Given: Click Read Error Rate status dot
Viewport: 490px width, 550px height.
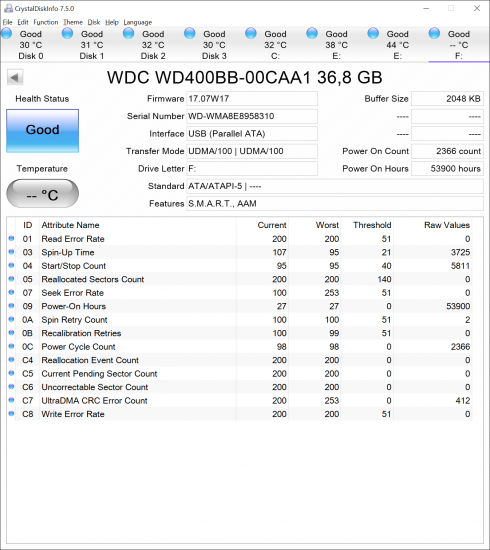Looking at the screenshot, I should (11, 239).
